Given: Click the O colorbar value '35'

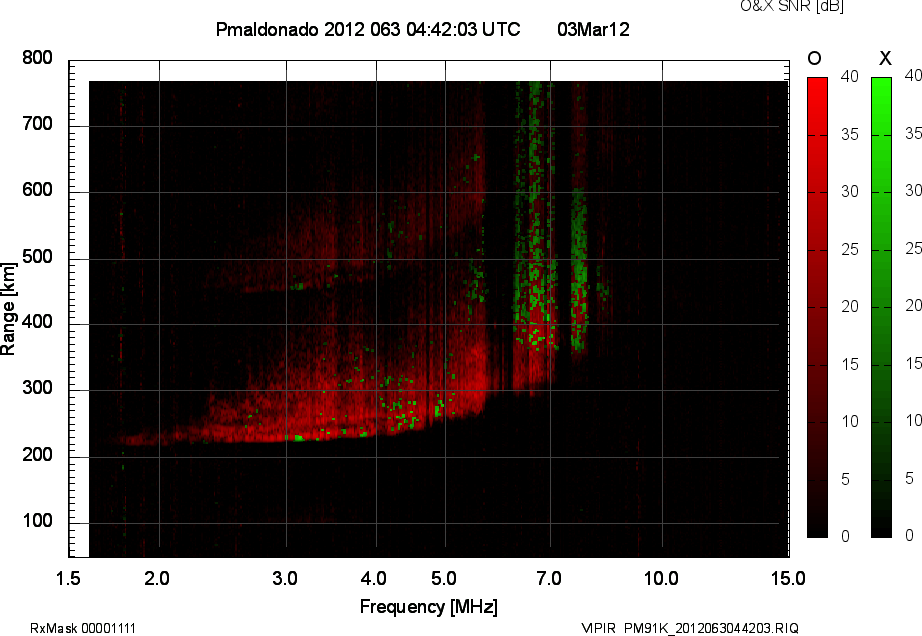Looking at the screenshot, I should 849,134.
